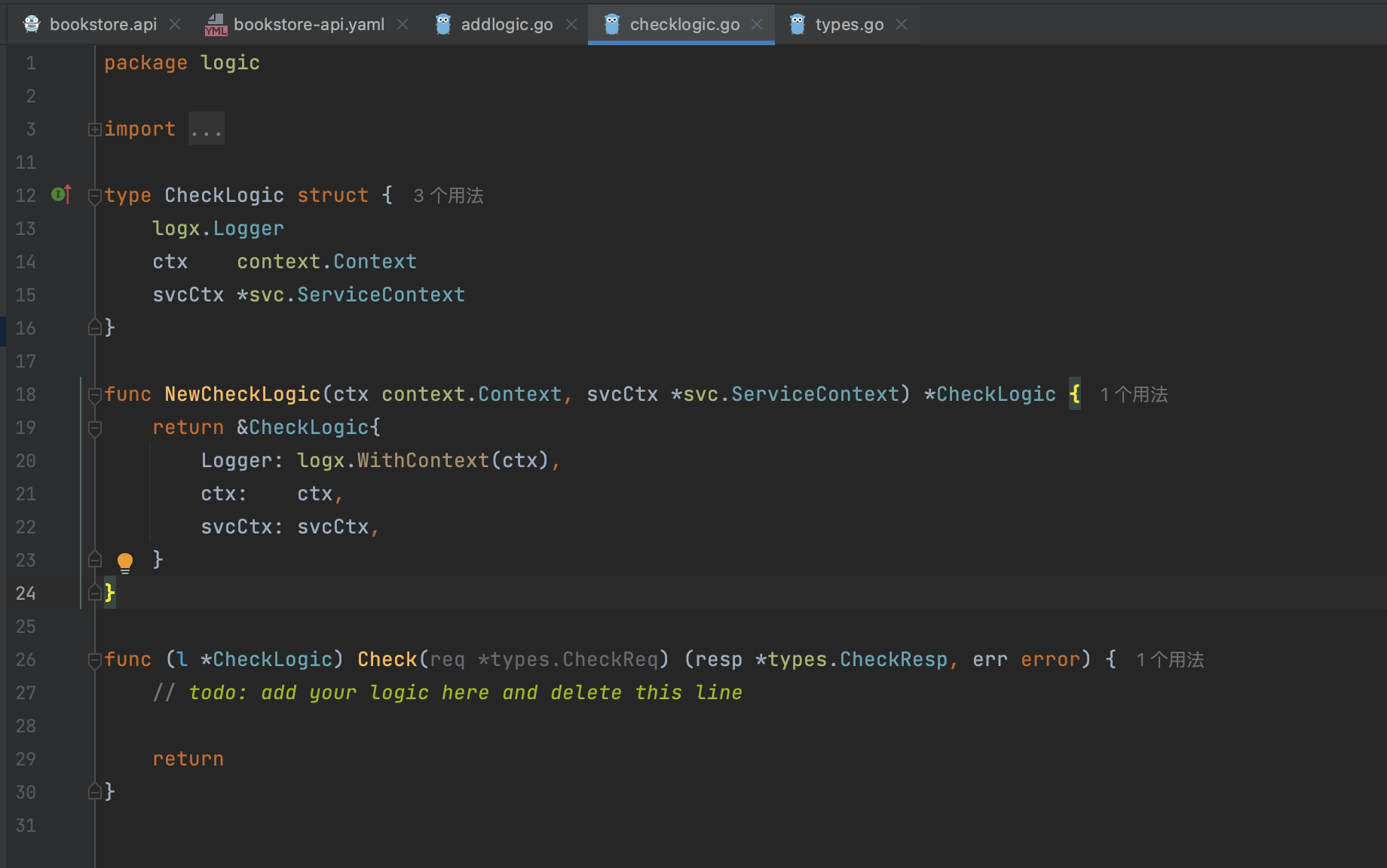Screen dimensions: 1387x868
Task: Click the 'import' keyword on line 3
Action: (x=139, y=129)
